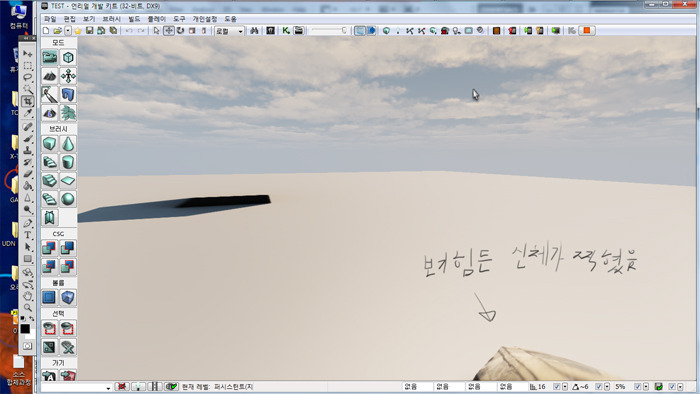Activate Mesh Paint mode icon

point(50,95)
